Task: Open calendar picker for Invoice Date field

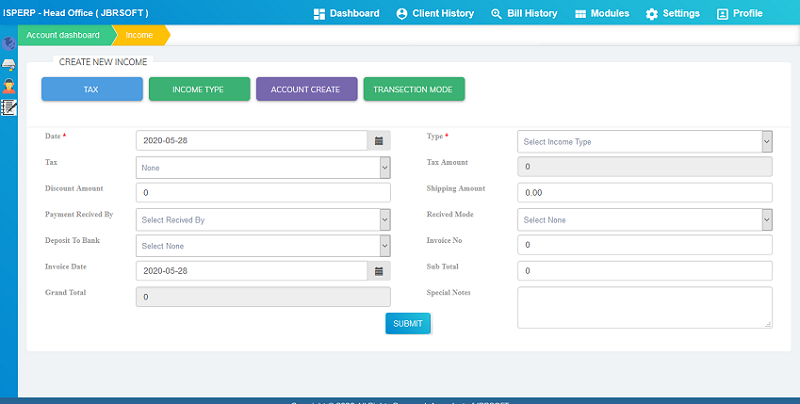Action: (379, 271)
